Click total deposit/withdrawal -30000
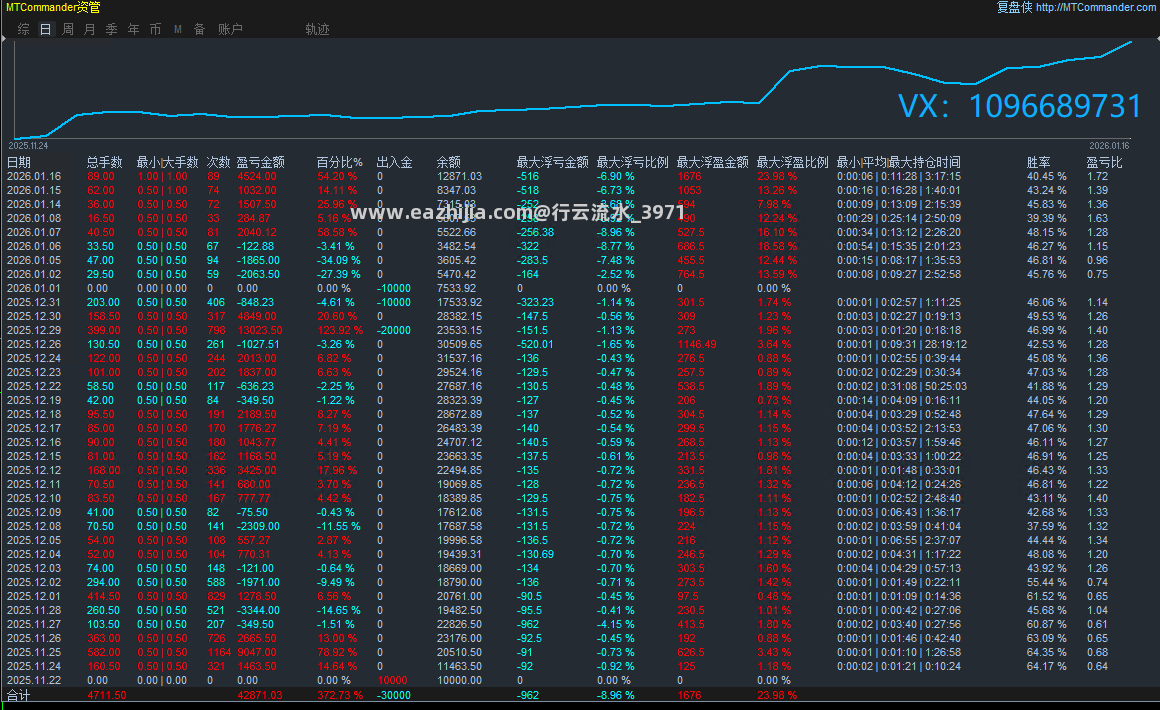Screen dimensions: 1160x710 pos(394,696)
